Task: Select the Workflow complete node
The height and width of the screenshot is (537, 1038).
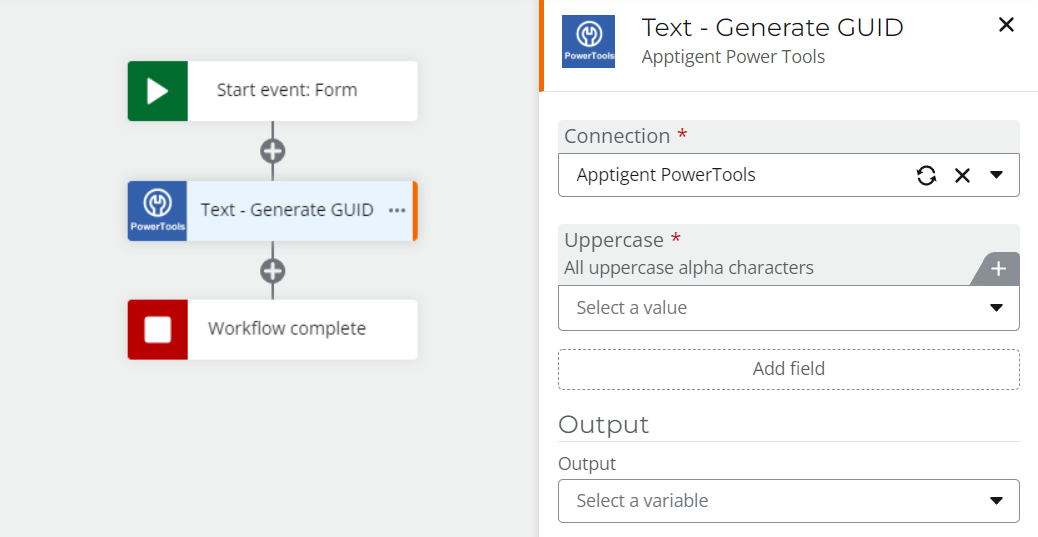Action: pos(273,330)
